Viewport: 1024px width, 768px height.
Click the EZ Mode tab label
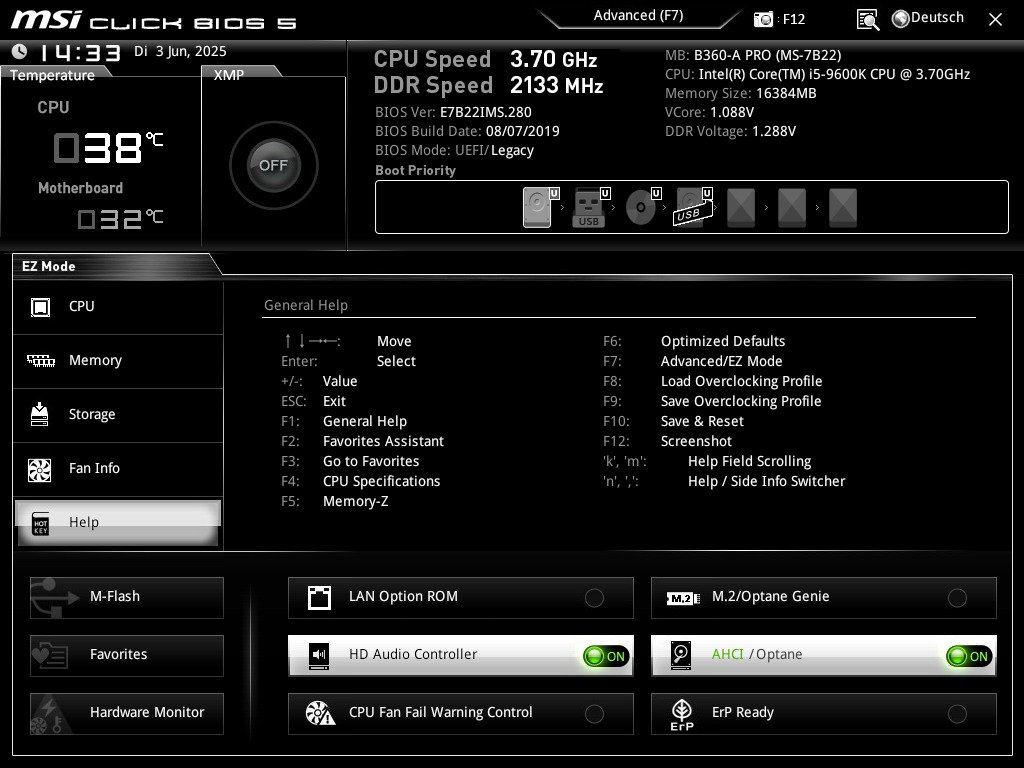(x=48, y=266)
